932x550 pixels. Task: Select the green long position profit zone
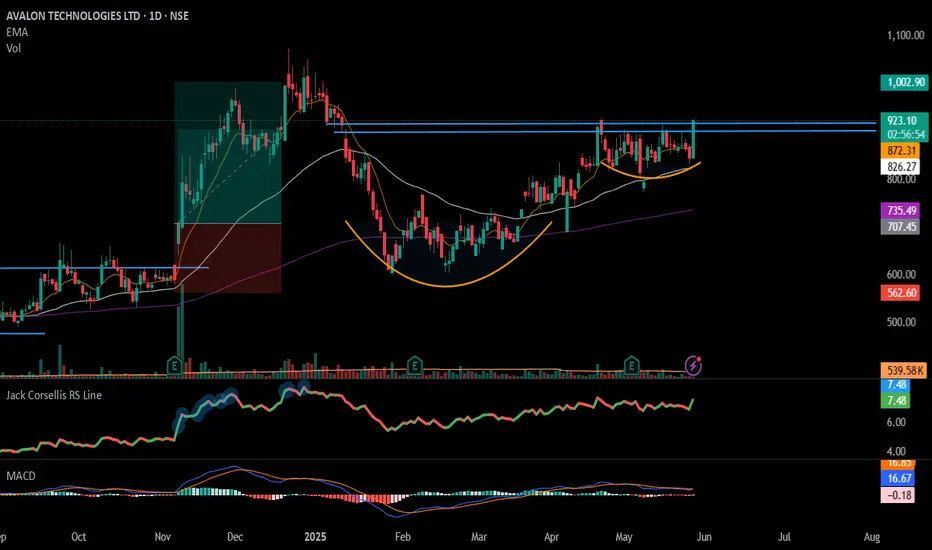[x=228, y=153]
